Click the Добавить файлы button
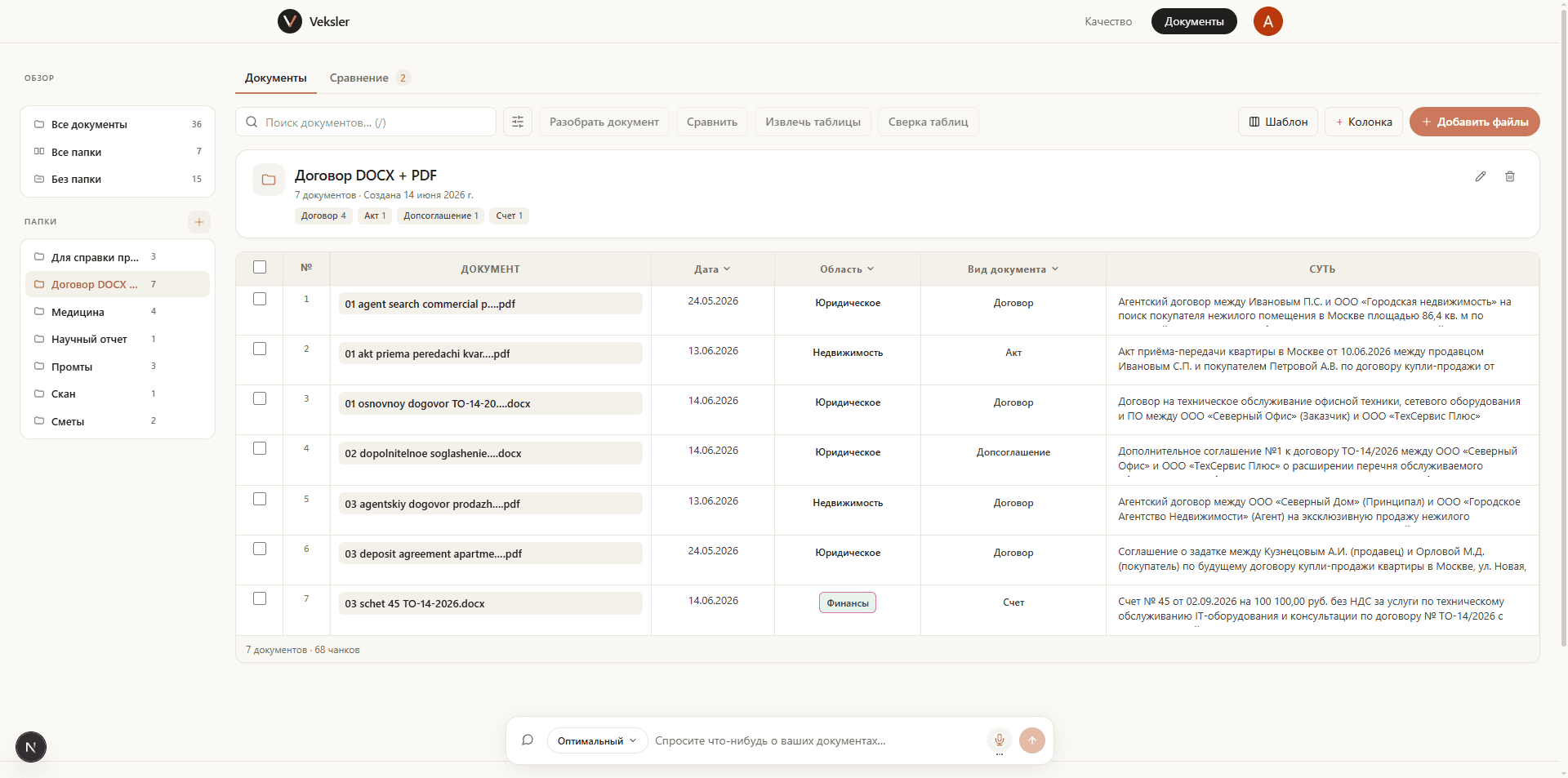The image size is (1568, 778). (x=1474, y=122)
